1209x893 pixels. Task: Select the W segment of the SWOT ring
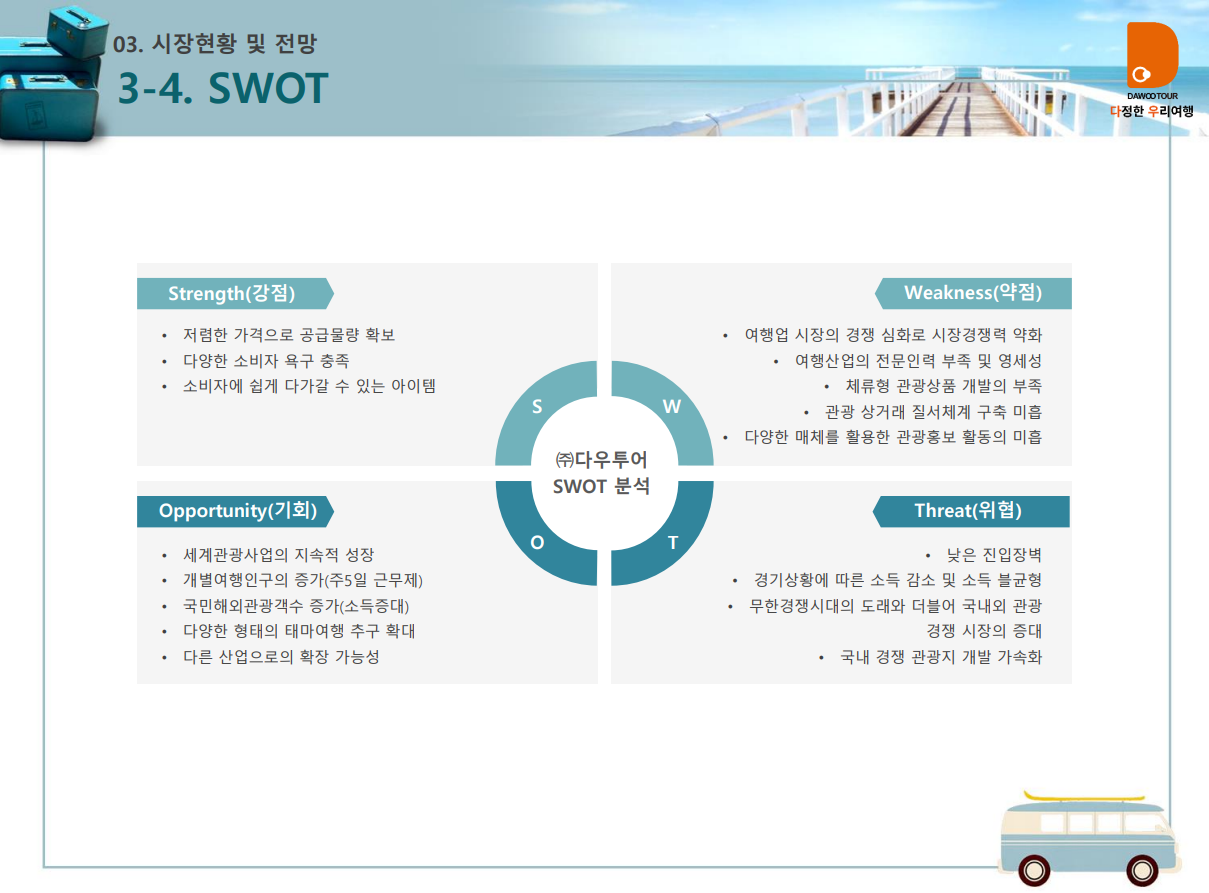coord(671,407)
